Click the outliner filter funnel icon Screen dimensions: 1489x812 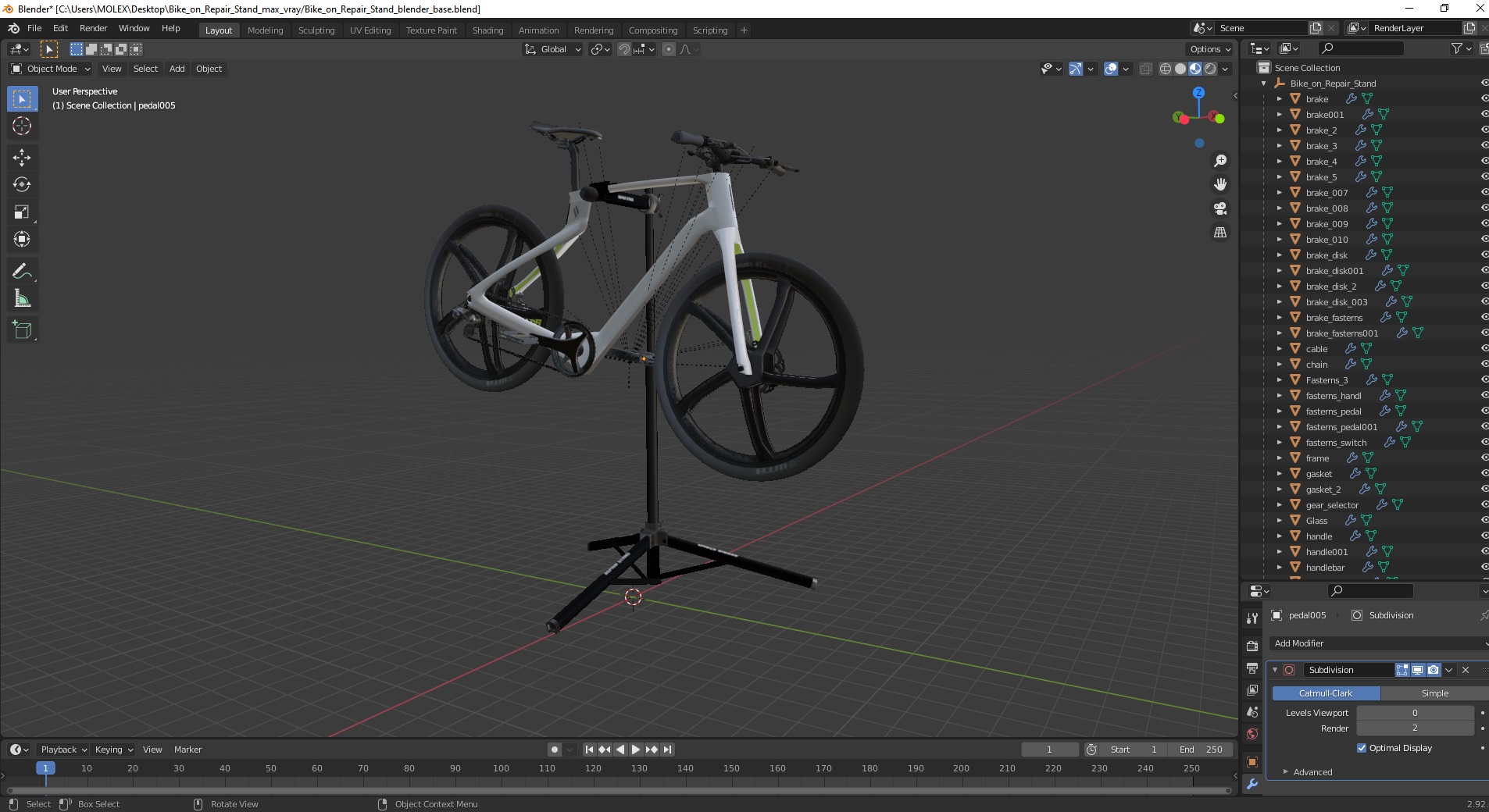[x=1457, y=48]
